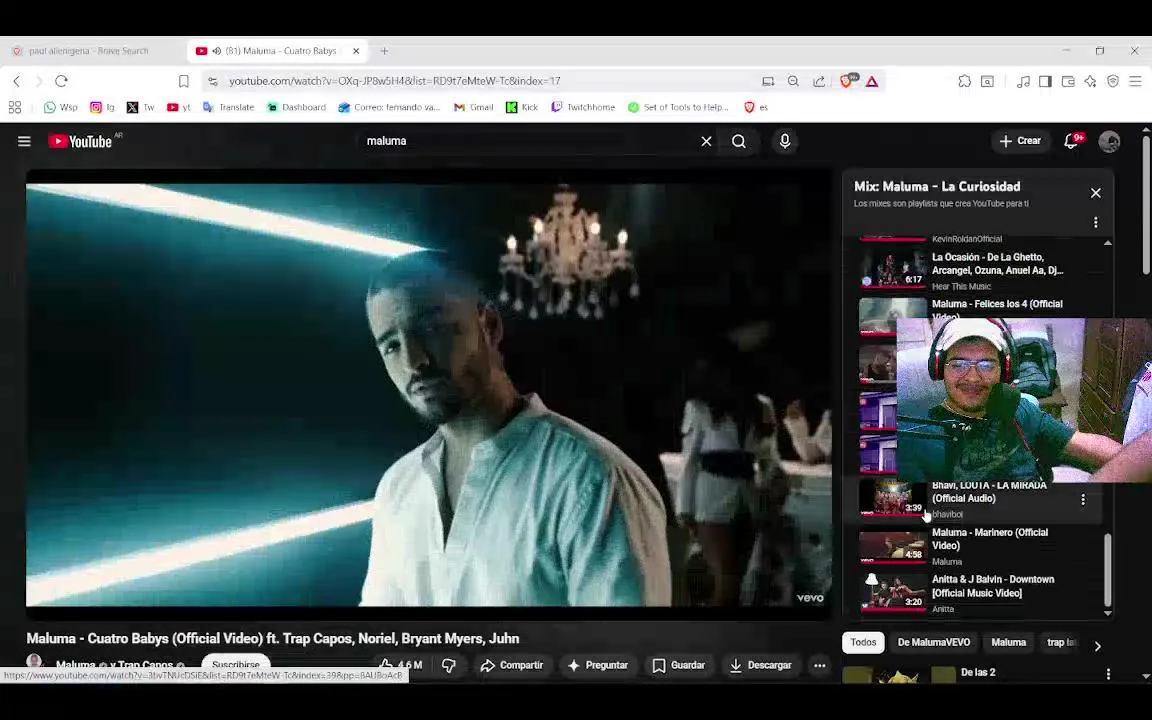This screenshot has height=720, width=1152.
Task: Dislike the video with thumbs down
Action: click(449, 665)
